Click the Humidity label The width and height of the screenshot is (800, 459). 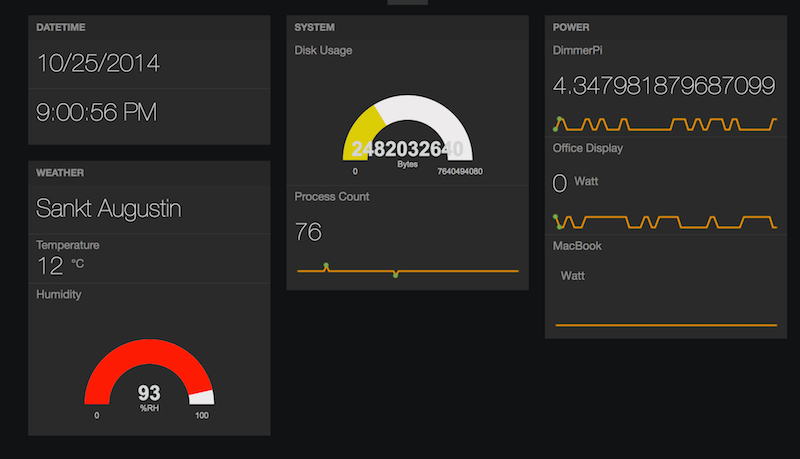click(x=59, y=294)
